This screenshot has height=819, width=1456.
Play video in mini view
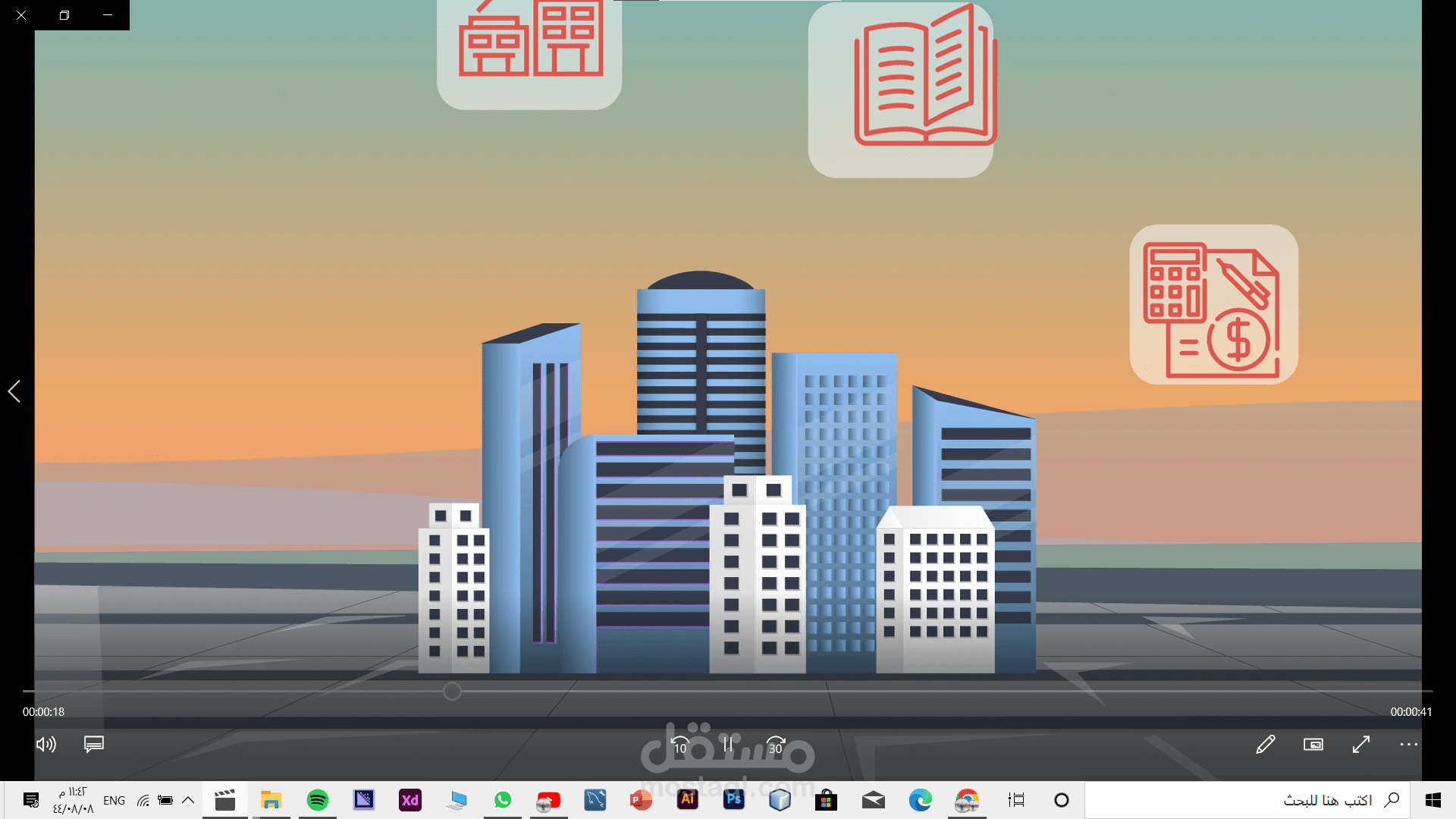pos(1313,744)
